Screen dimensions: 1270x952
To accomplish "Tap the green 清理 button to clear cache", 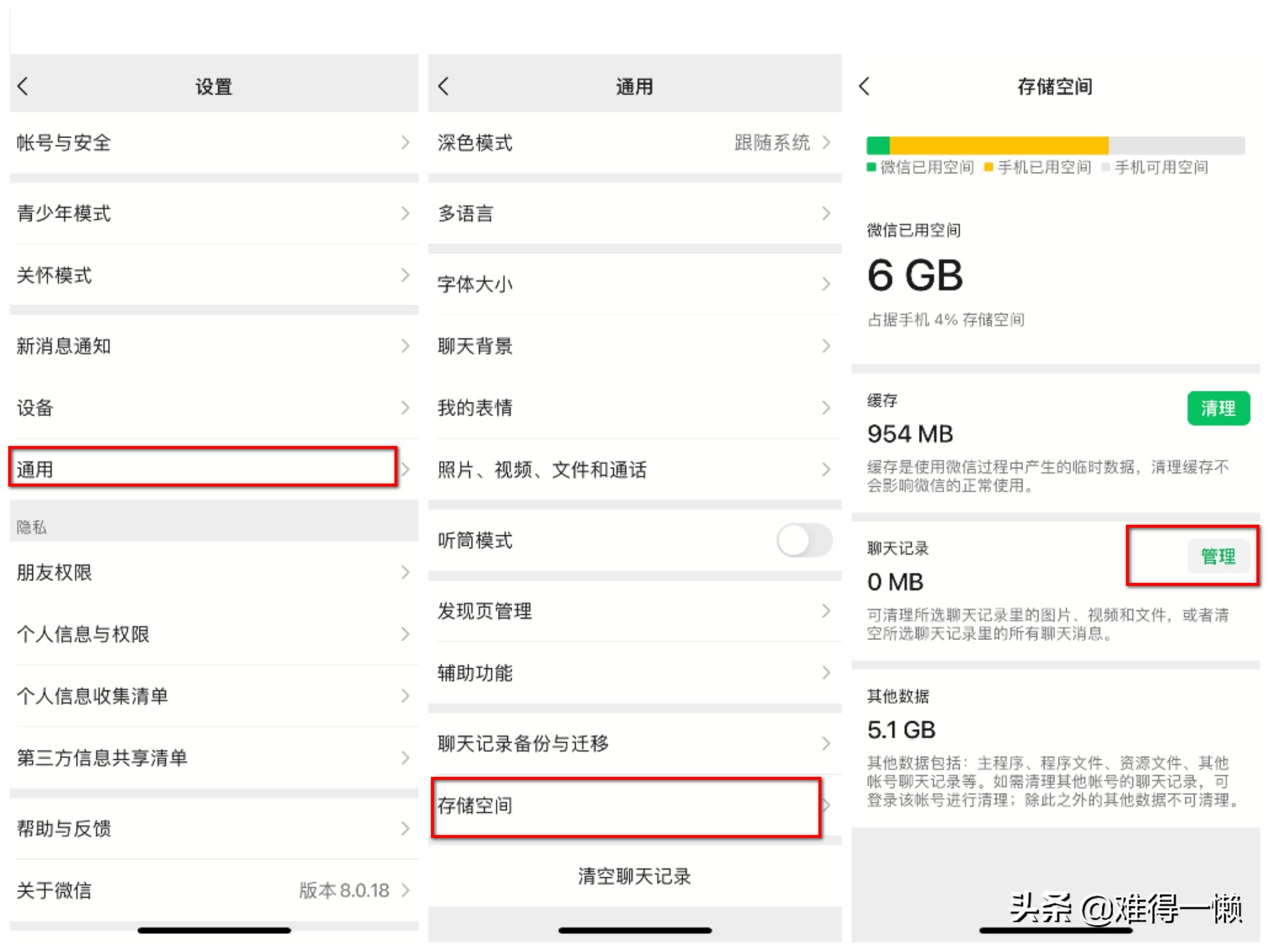I will point(1218,408).
